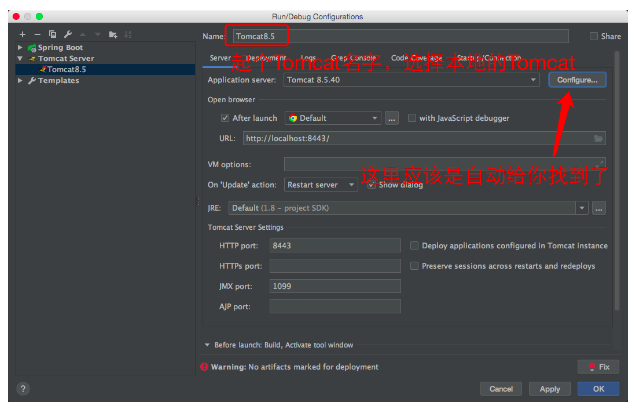
Task: Collapse Before launch section
Action: tap(207, 345)
